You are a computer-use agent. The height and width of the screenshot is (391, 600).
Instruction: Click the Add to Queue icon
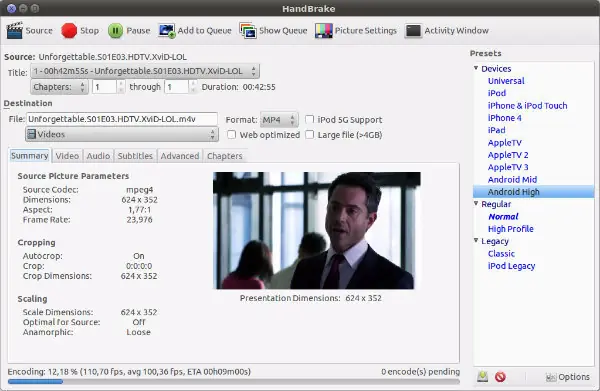[167, 31]
